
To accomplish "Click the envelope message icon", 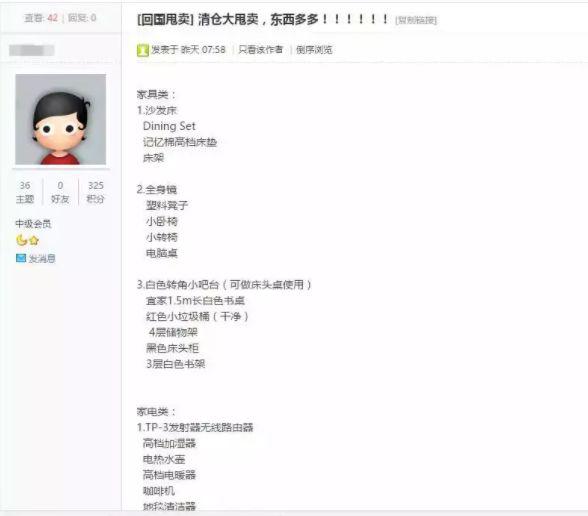I will 21,258.
